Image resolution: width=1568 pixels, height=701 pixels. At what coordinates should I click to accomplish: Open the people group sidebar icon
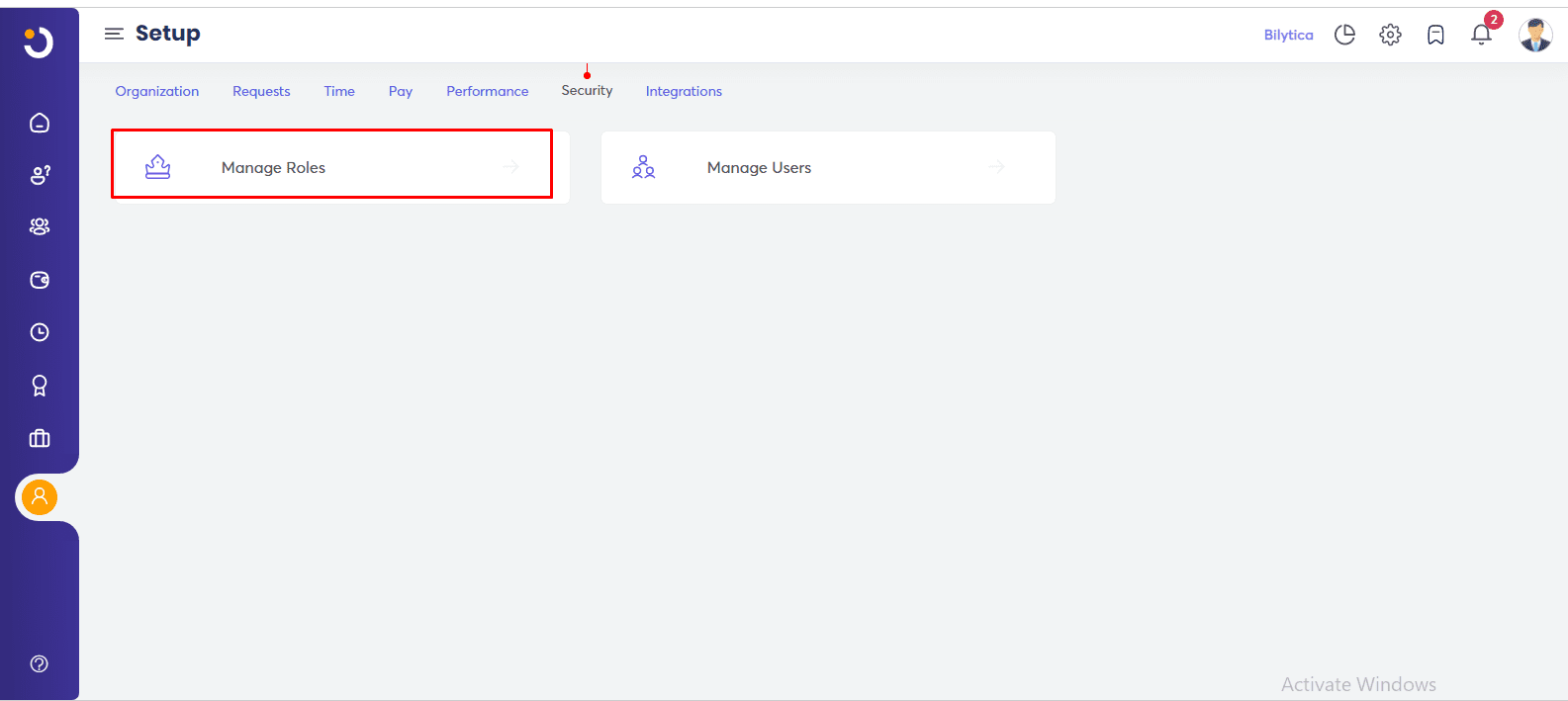(40, 226)
